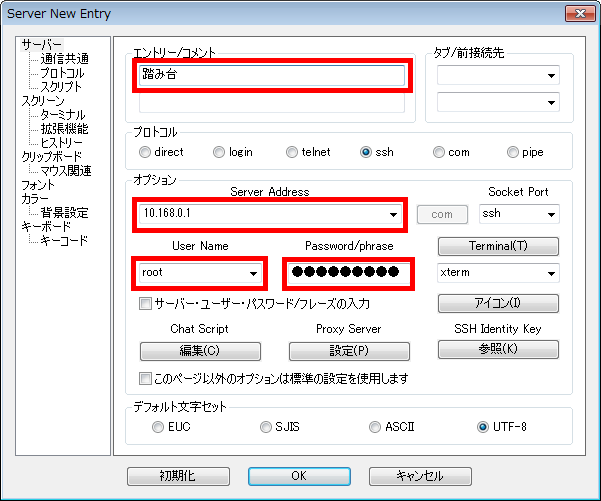Open Proxy Server 設定(P) button
This screenshot has height=501, width=601.
coord(349,351)
